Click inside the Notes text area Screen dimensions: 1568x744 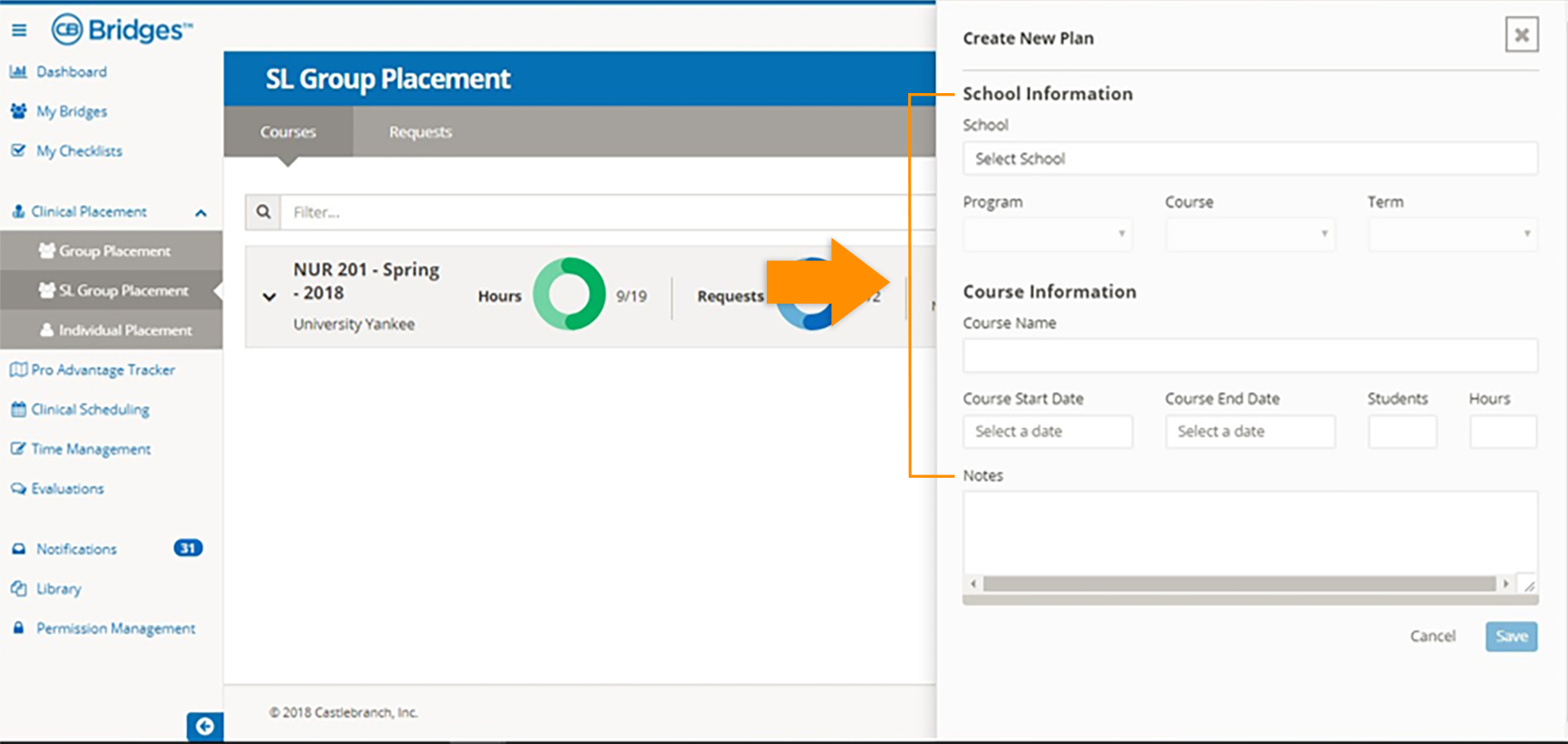coord(1249,533)
